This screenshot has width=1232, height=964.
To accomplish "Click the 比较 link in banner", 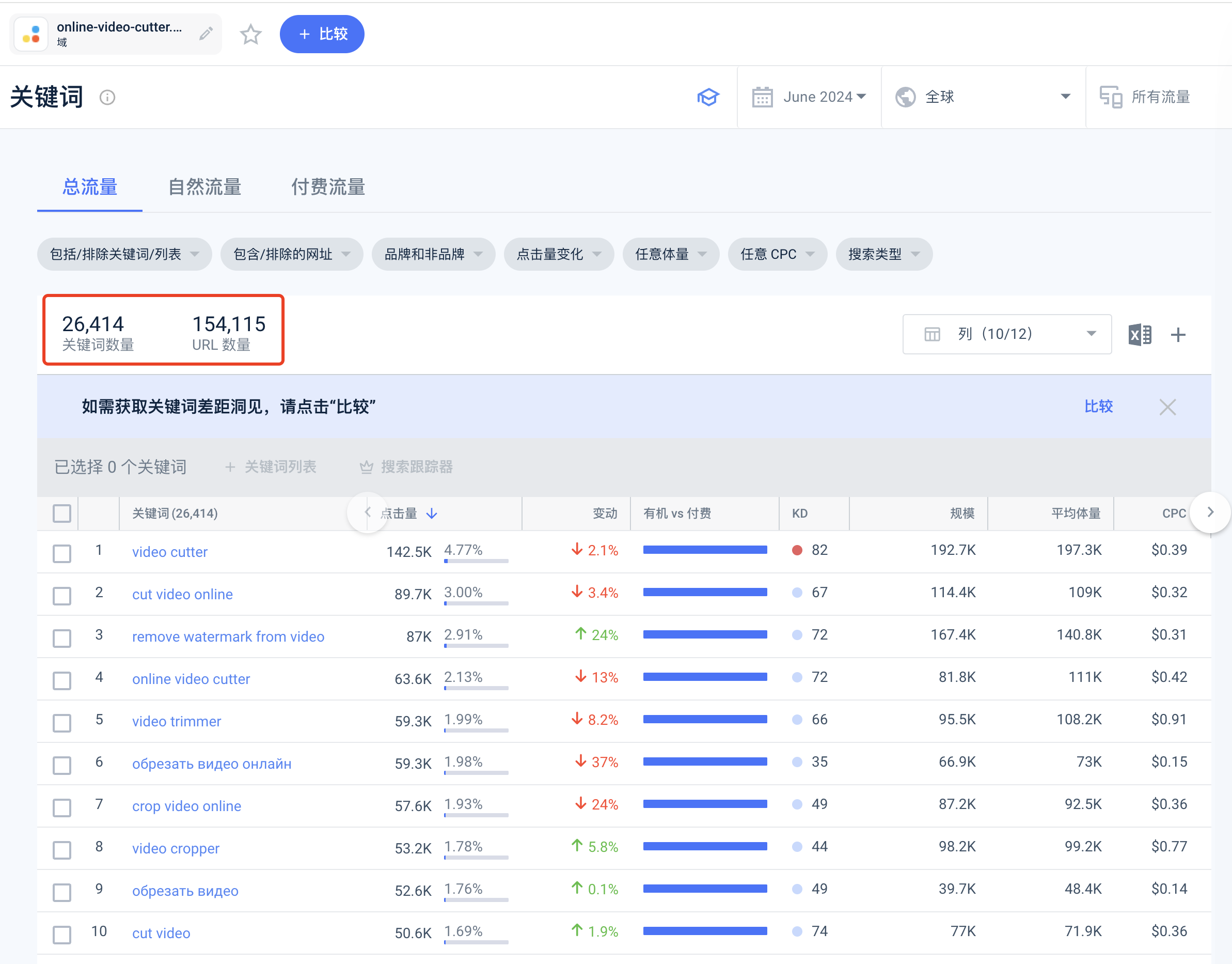I will pos(1098,407).
